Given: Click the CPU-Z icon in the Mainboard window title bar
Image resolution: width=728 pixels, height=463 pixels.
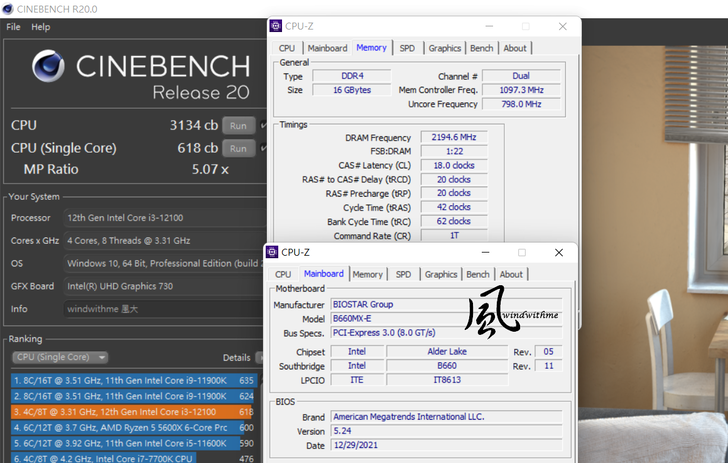Looking at the screenshot, I should 273,253.
